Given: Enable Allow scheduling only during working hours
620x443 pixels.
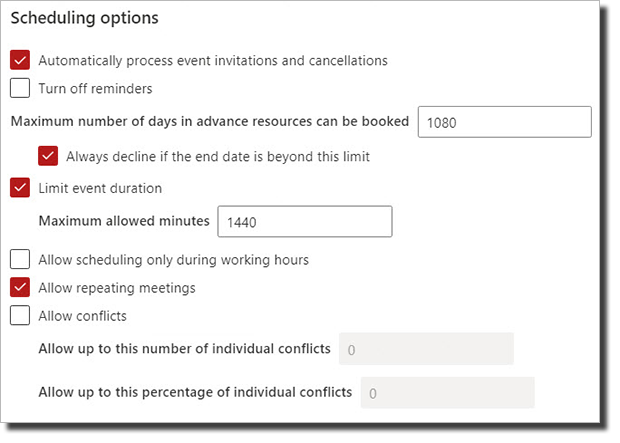Looking at the screenshot, I should pyautogui.click(x=20, y=259).
